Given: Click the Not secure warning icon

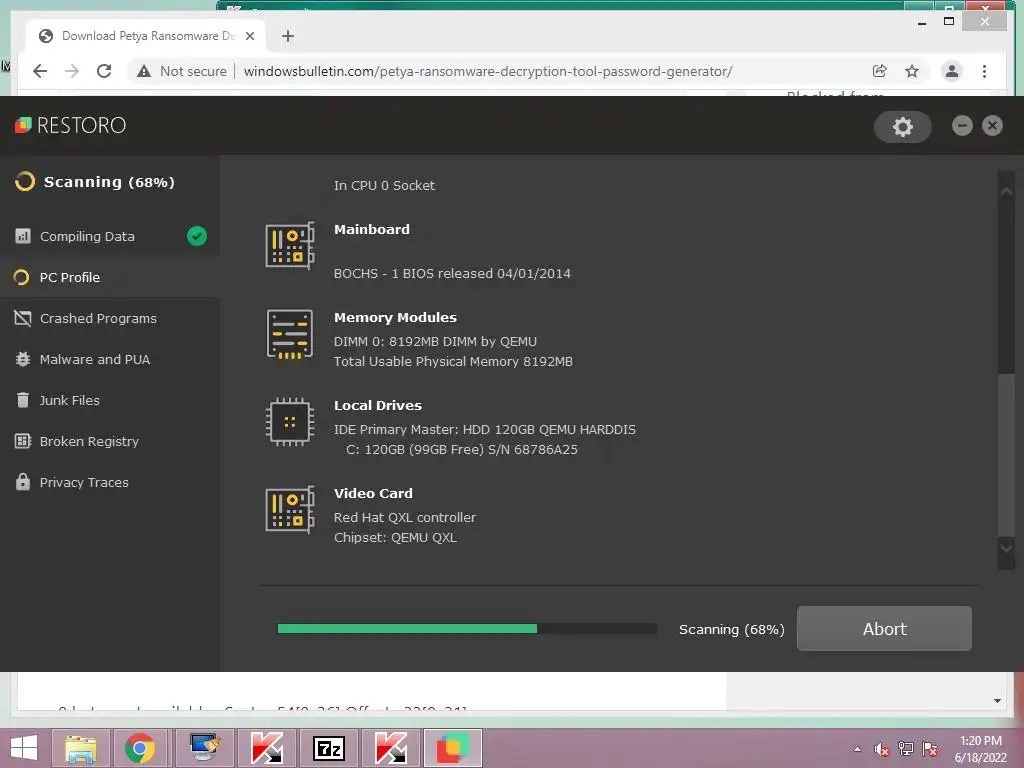Looking at the screenshot, I should click(144, 71).
